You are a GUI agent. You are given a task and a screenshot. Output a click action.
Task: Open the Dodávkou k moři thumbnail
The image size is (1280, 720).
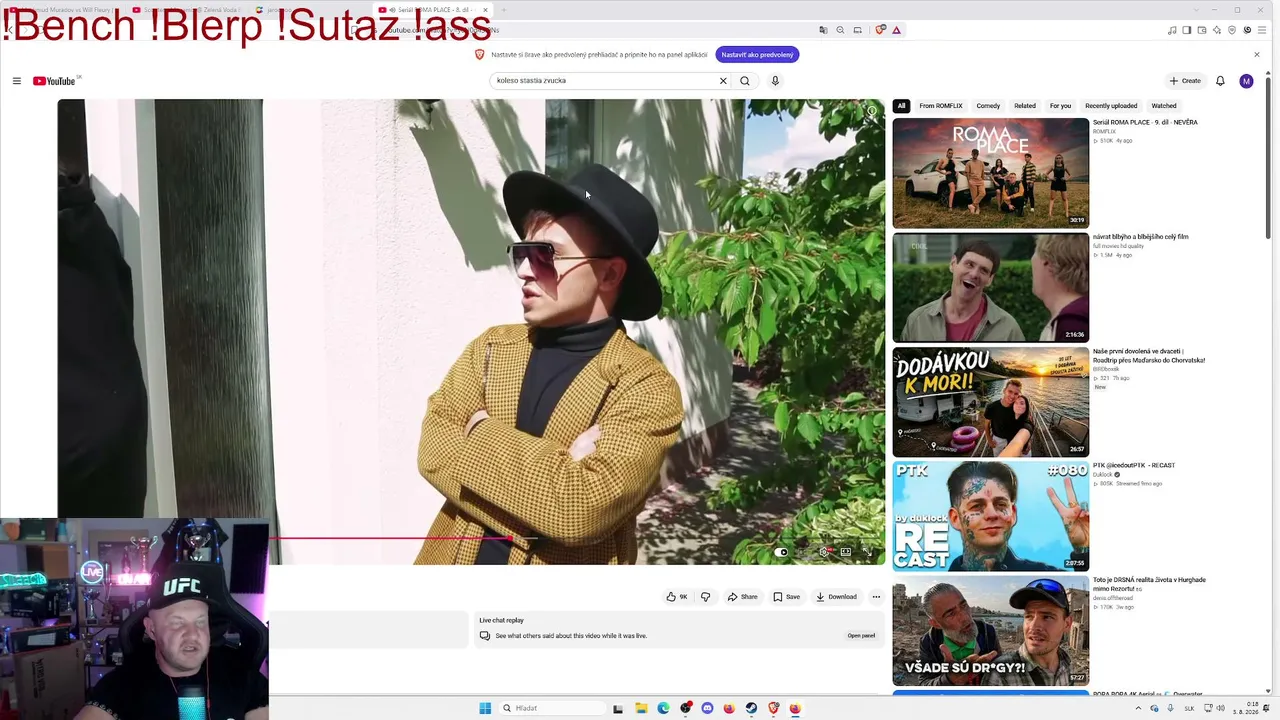[991, 402]
